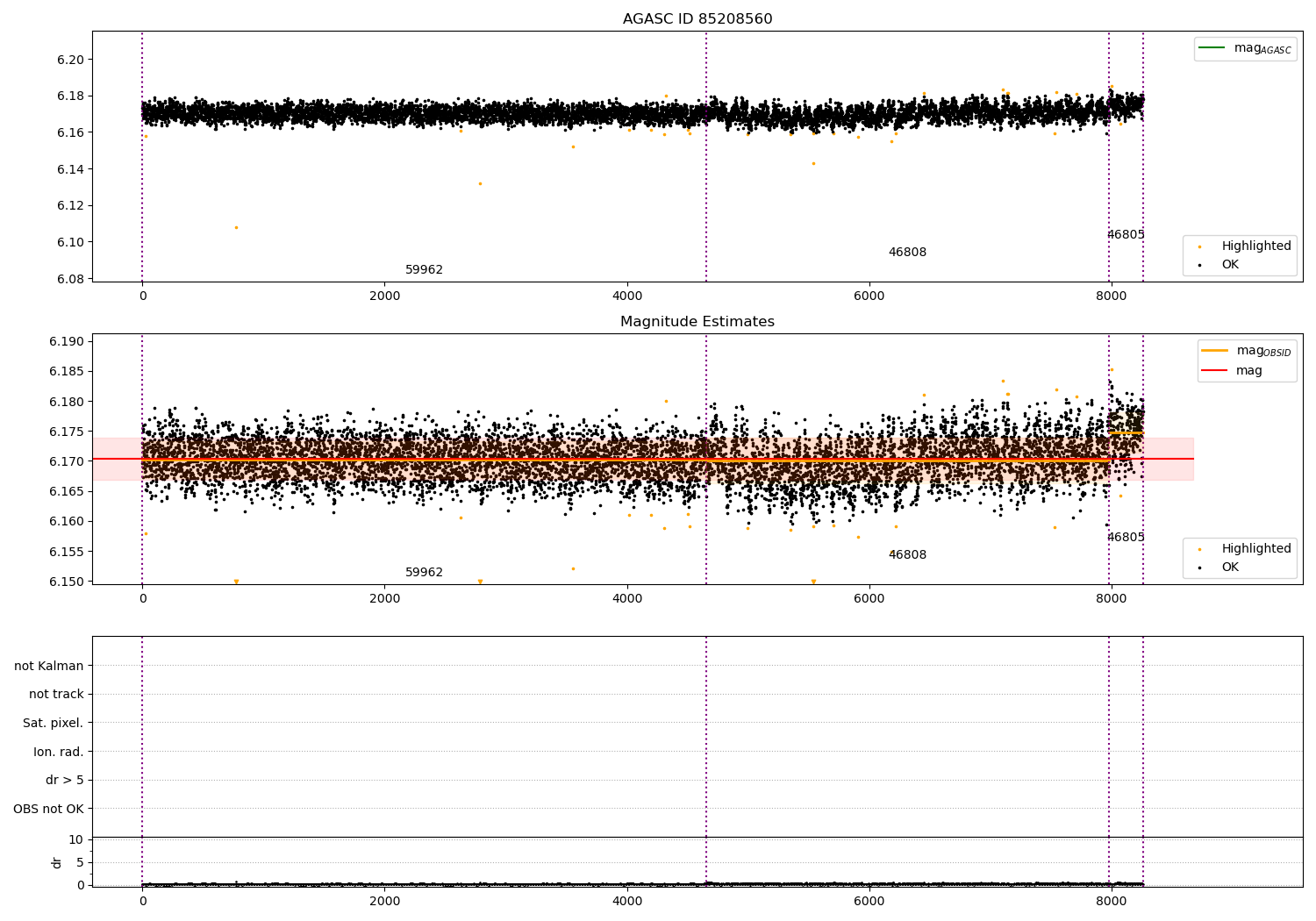Click x tick 2000 under top panel
Image resolution: width=1316 pixels, height=921 pixels.
point(384,296)
